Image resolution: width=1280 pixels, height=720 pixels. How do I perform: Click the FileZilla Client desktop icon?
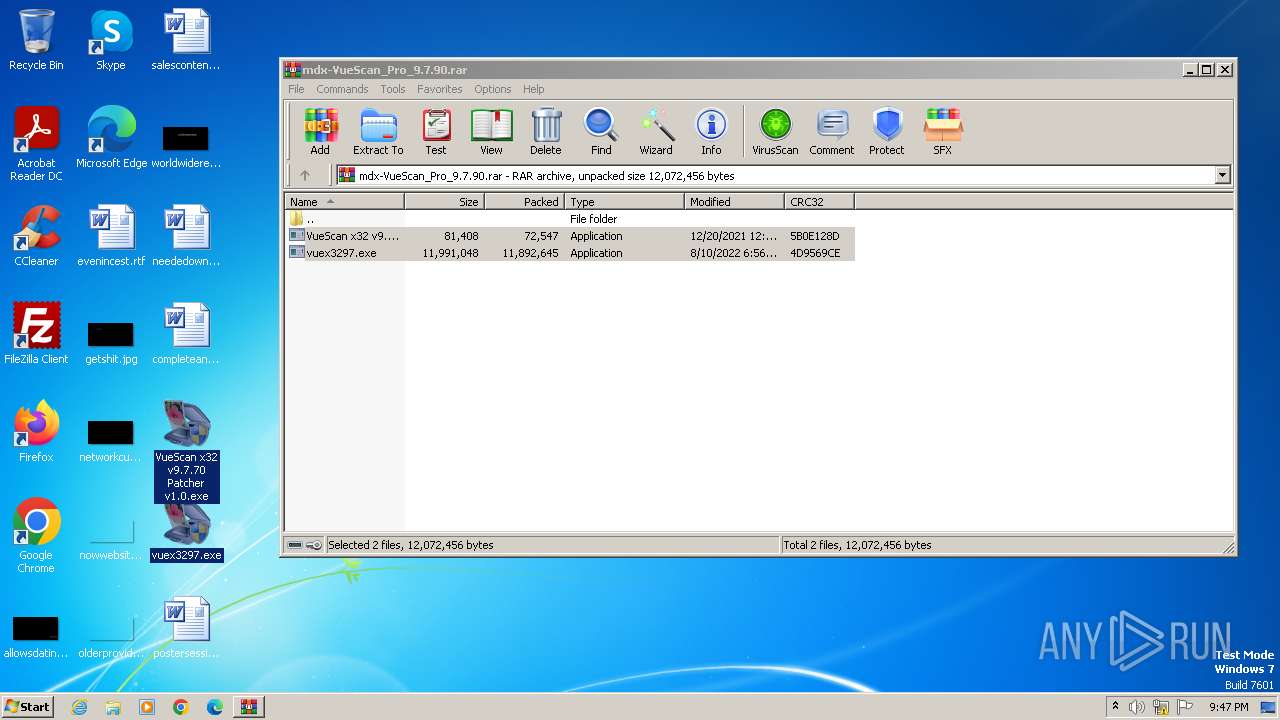click(x=36, y=334)
